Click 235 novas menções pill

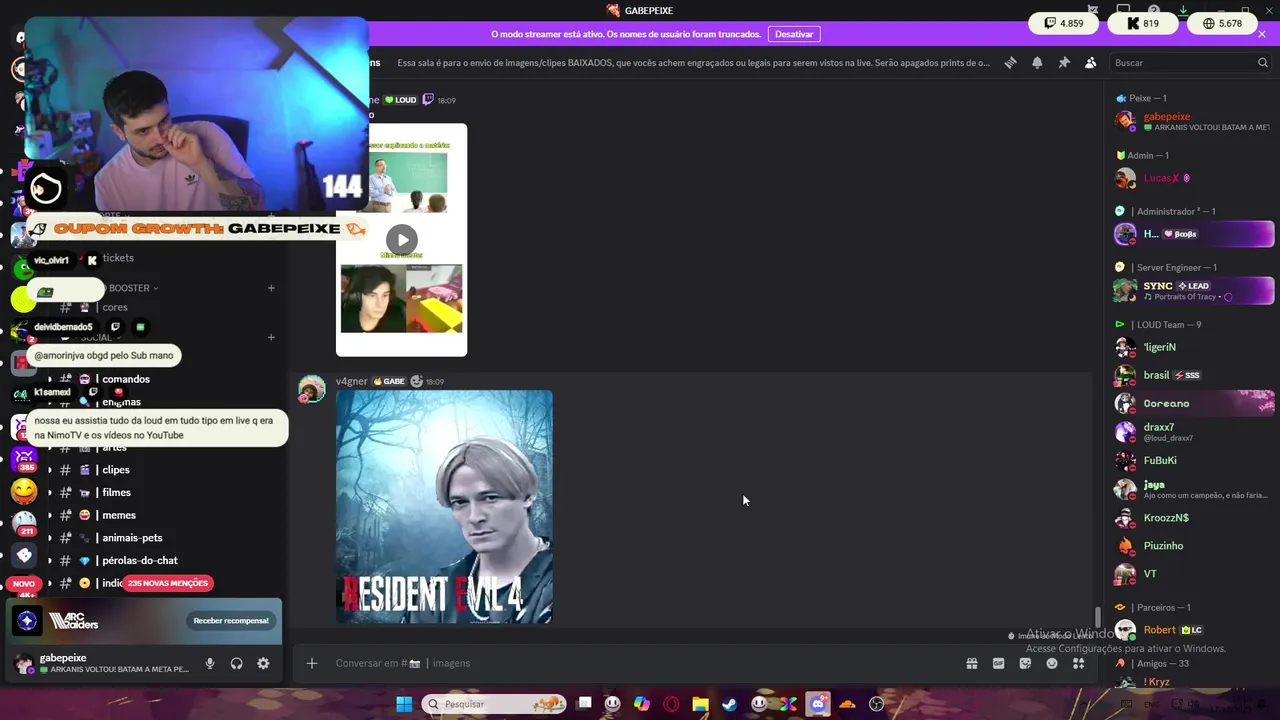tap(168, 583)
